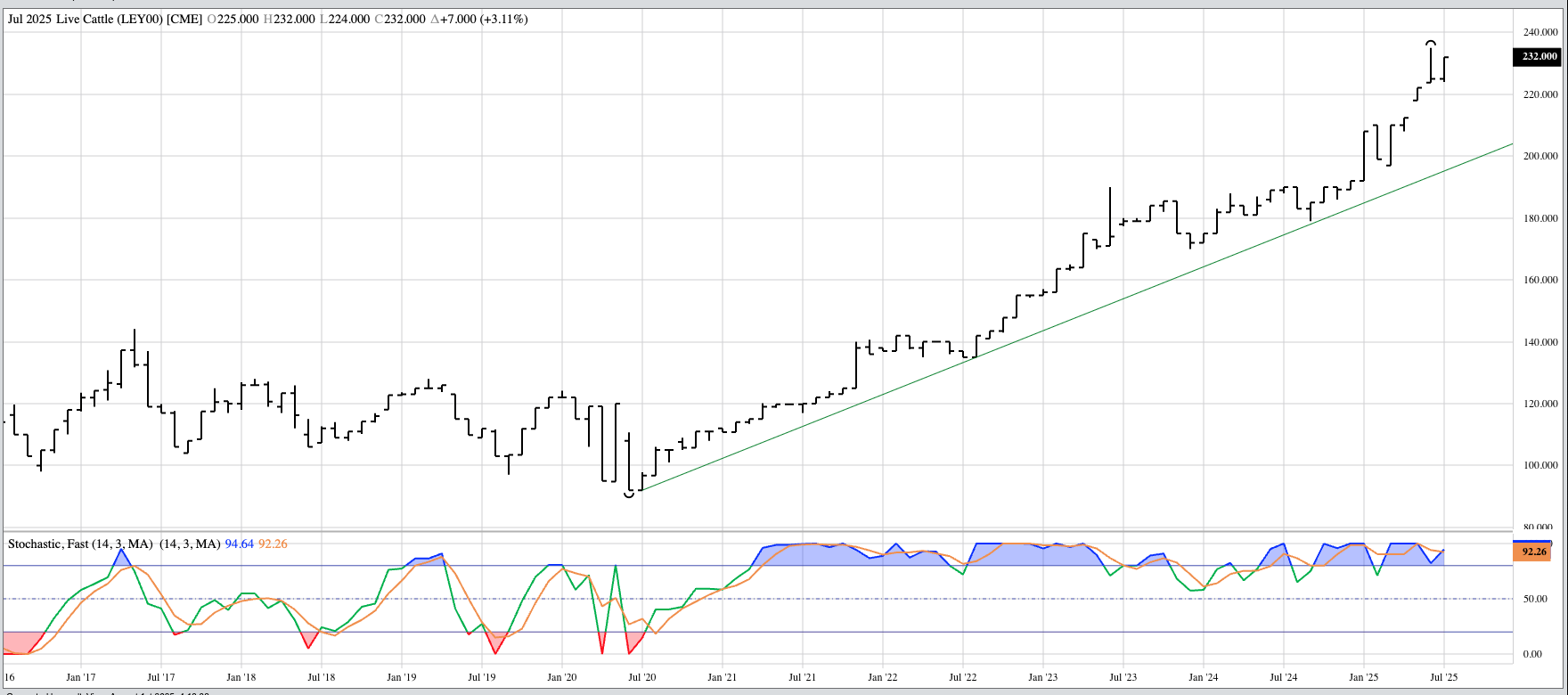This screenshot has height=695, width=1568.
Task: Click the Stochastic, Fast indicator label
Action: click(x=80, y=544)
